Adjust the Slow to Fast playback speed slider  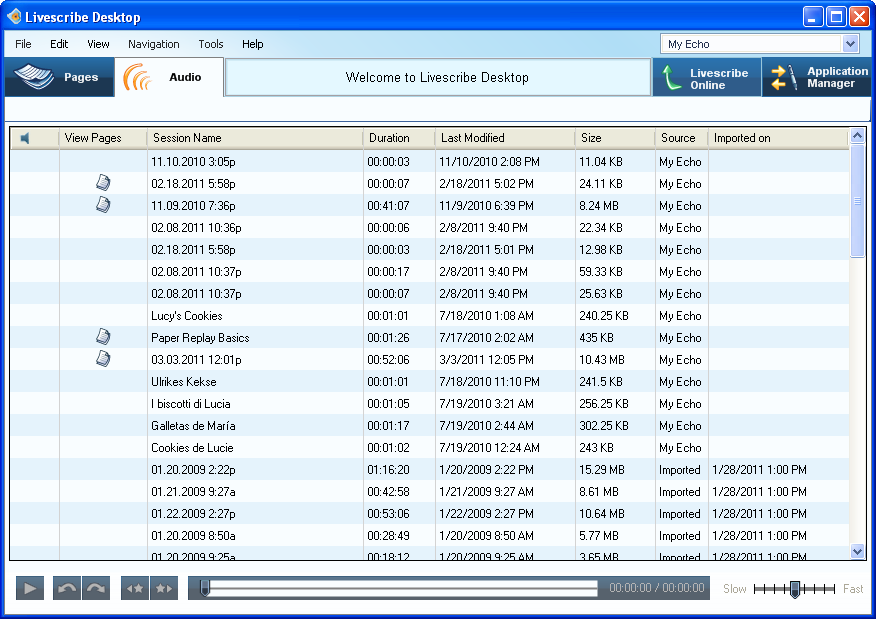coord(794,589)
